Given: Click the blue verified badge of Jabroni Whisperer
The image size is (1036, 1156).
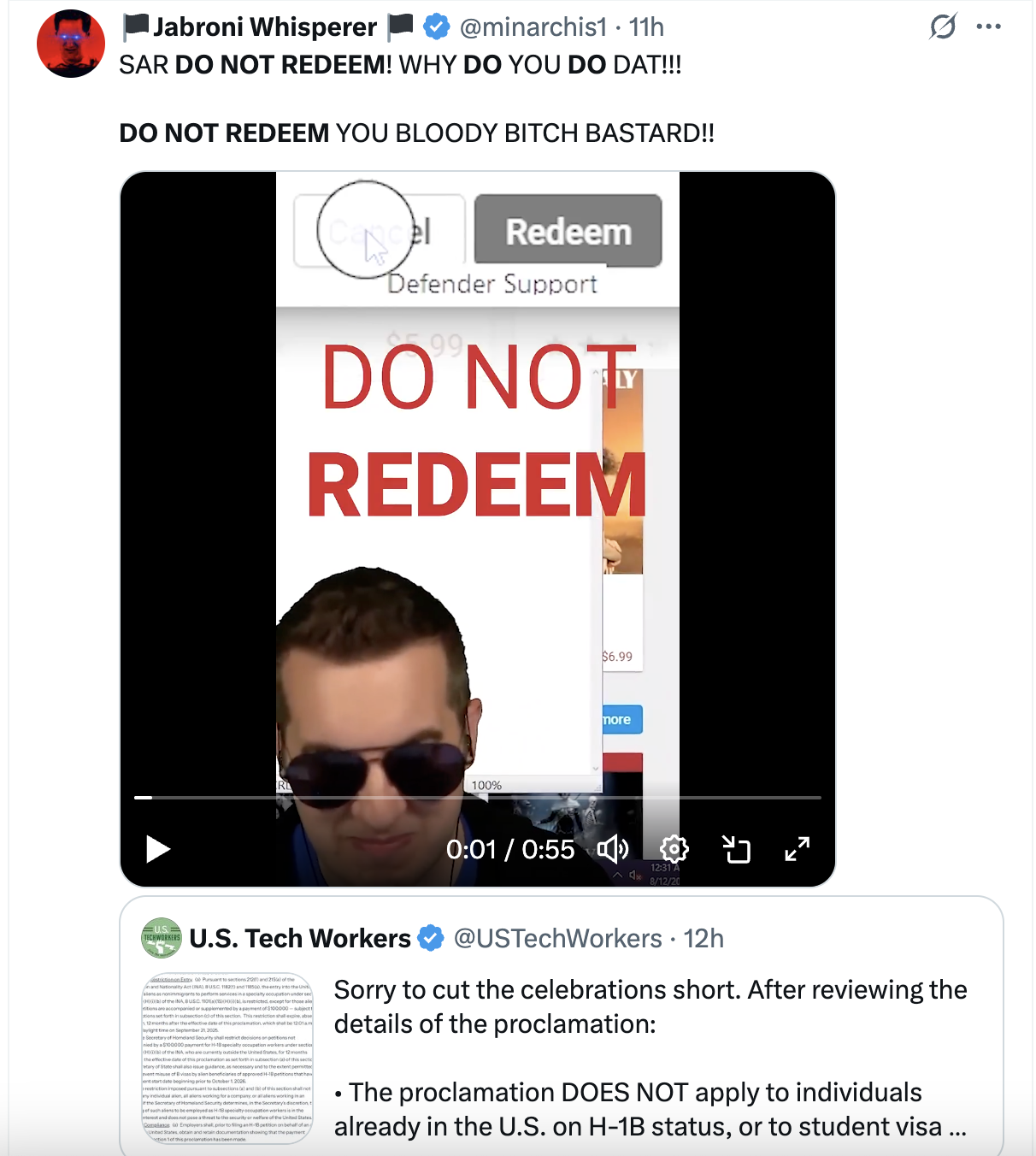Looking at the screenshot, I should click(437, 27).
